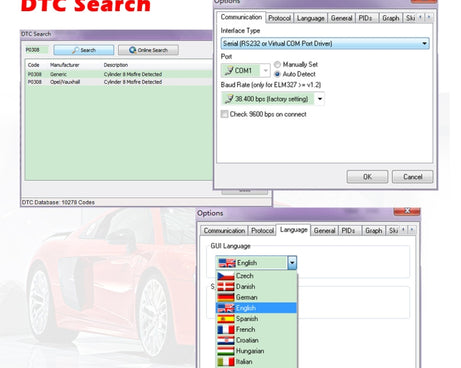
Task: Open the General tab in upper Options window
Action: click(341, 18)
